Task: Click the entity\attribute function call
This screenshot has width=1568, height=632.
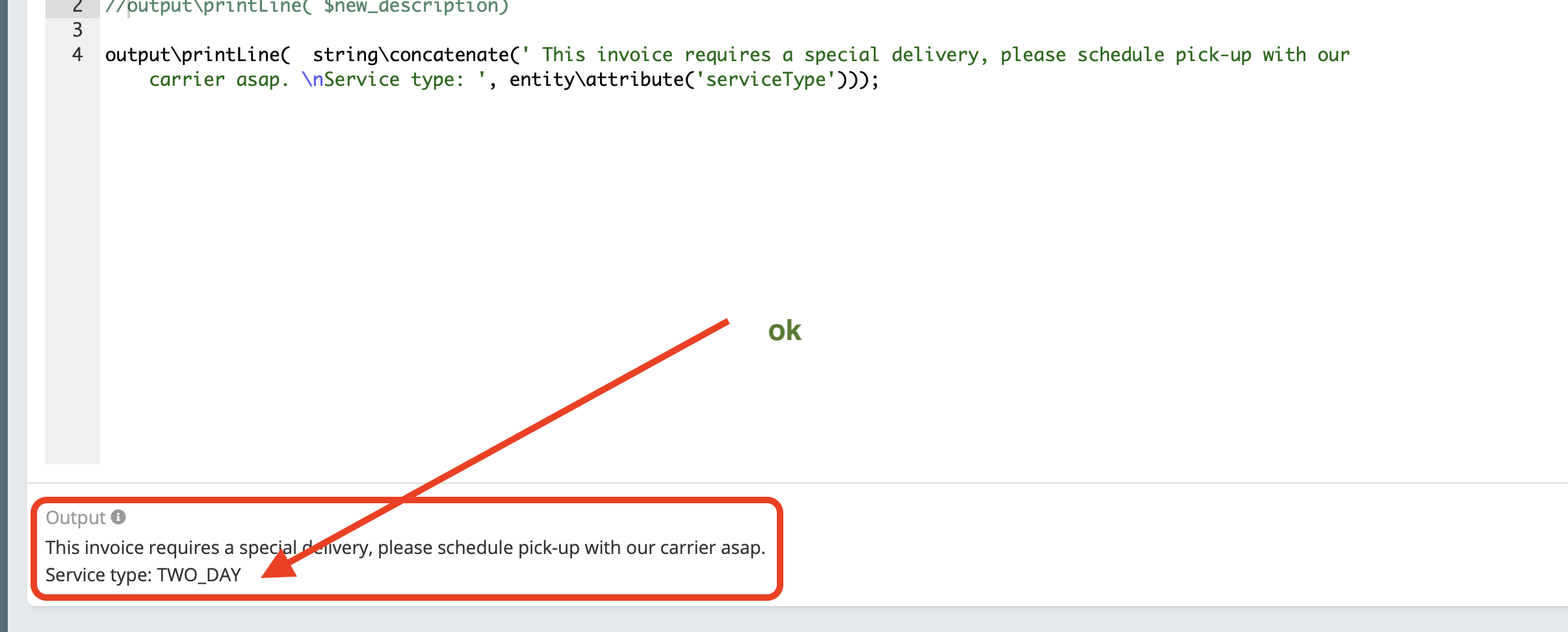Action: 597,79
